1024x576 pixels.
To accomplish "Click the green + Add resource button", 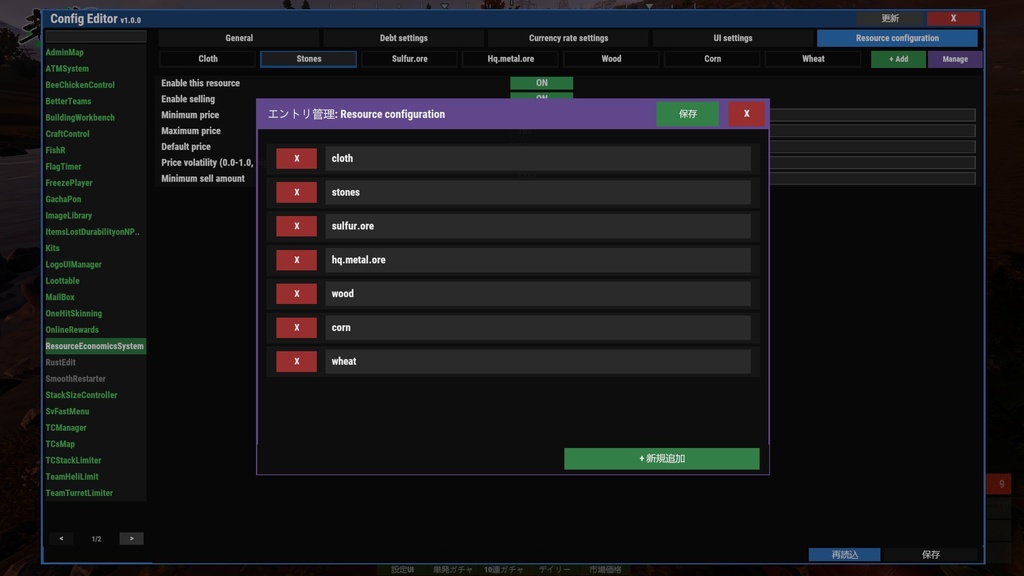I will 897,59.
